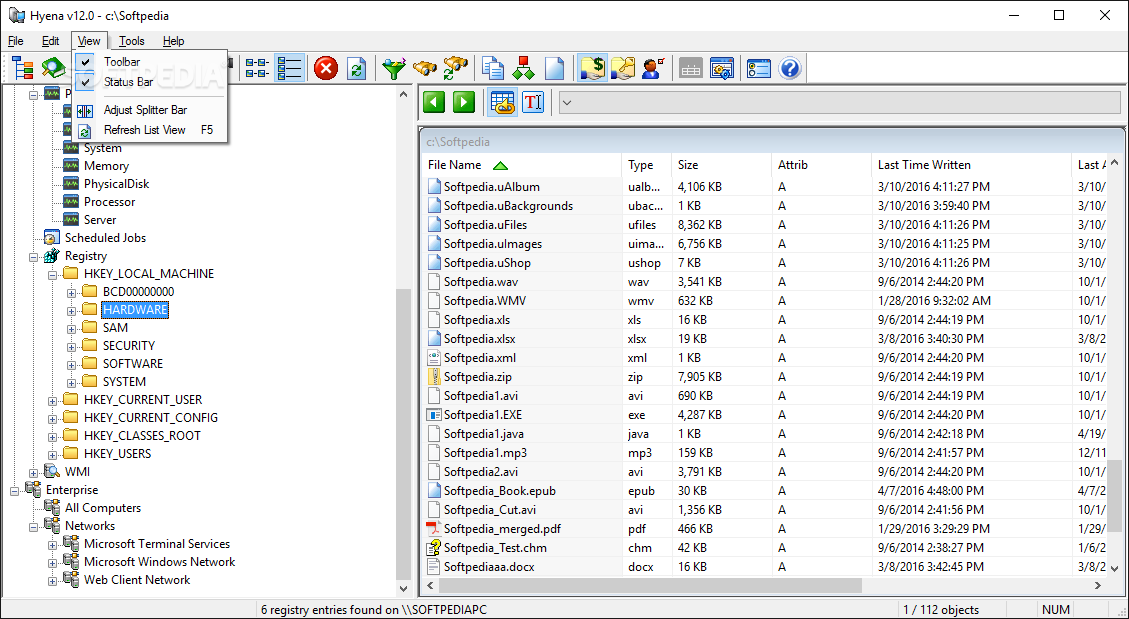The width and height of the screenshot is (1129, 619).
Task: Click the blank page icon
Action: coord(554,68)
